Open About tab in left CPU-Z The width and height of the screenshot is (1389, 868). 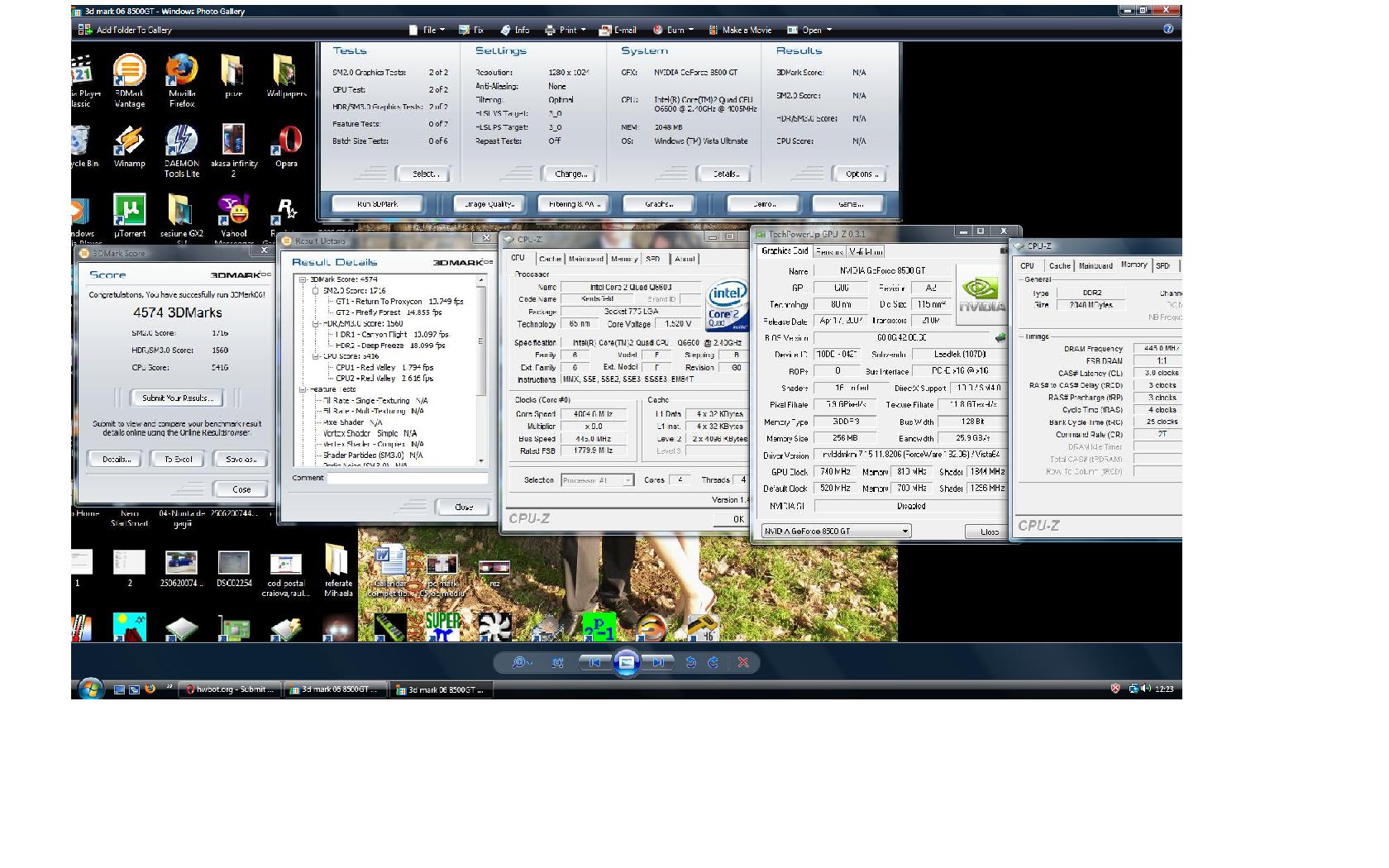(684, 259)
